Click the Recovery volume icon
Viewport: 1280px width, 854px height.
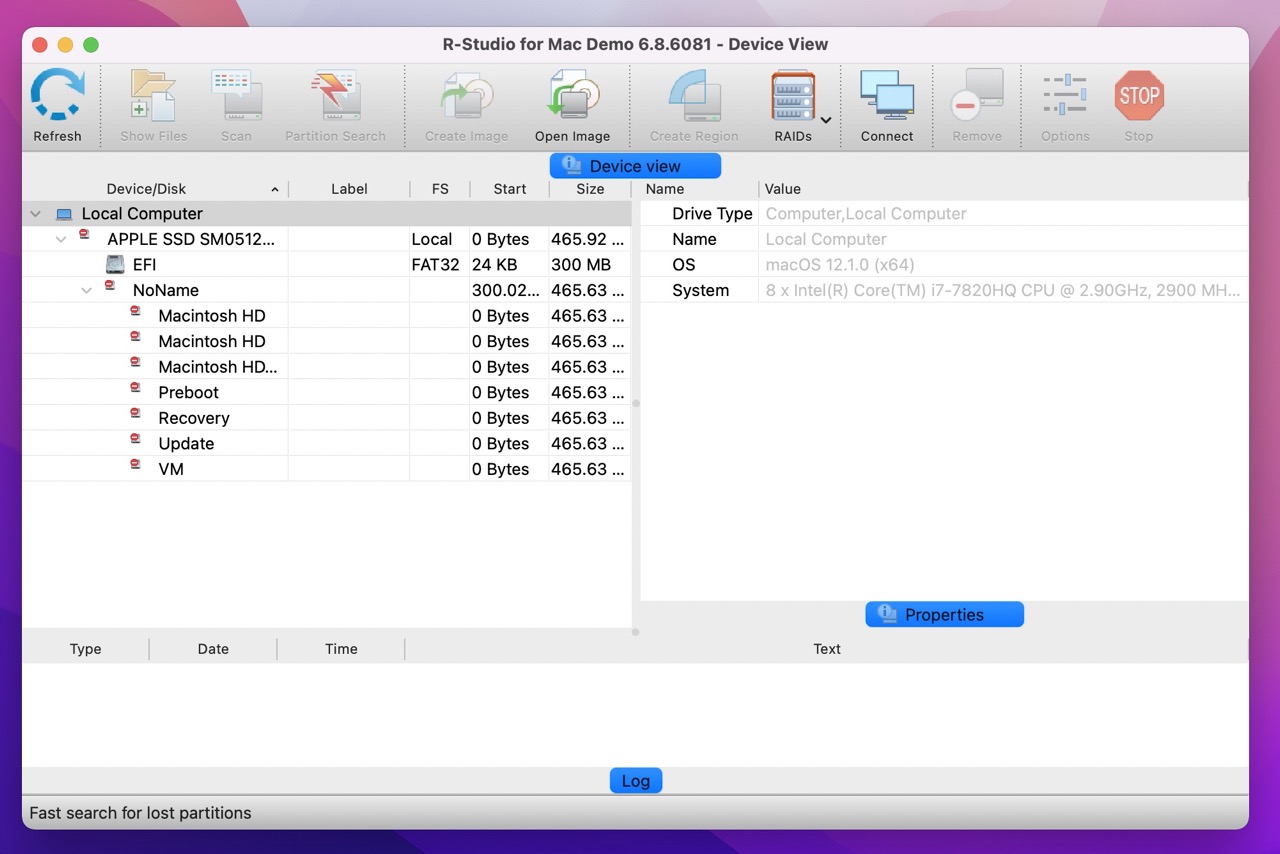(135, 413)
